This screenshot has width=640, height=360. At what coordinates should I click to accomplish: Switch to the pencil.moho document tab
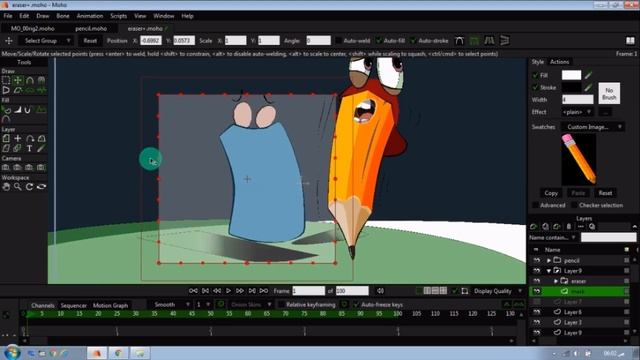[x=91, y=29]
